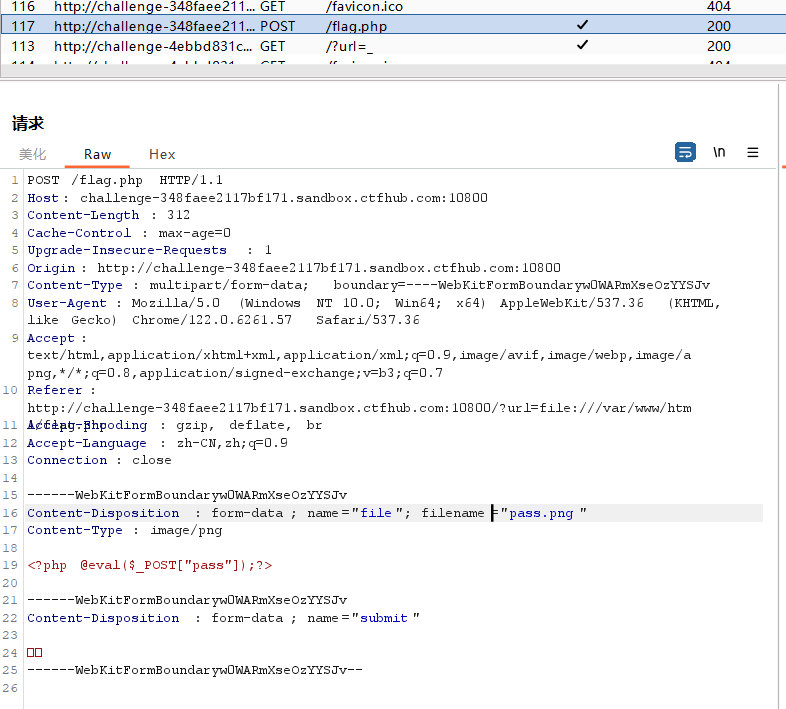The width and height of the screenshot is (786, 709).
Task: Click the Origin header line
Action: [294, 268]
